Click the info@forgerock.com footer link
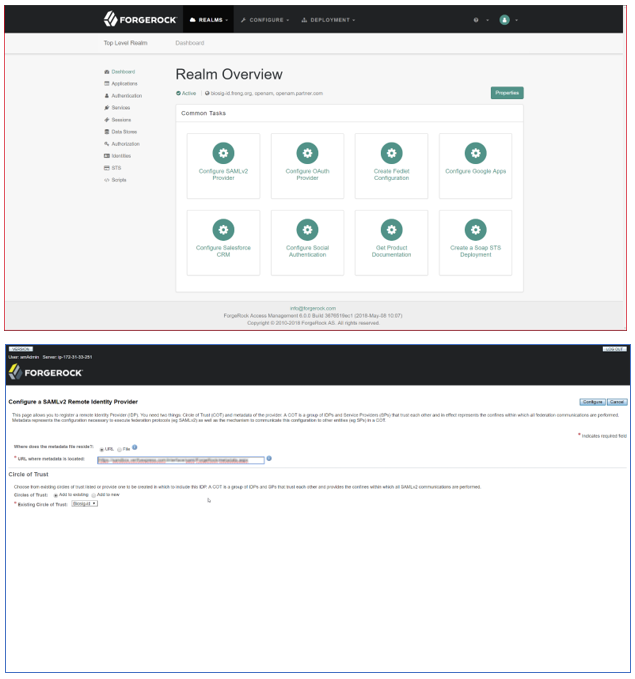The width and height of the screenshot is (635, 679). coord(313,308)
